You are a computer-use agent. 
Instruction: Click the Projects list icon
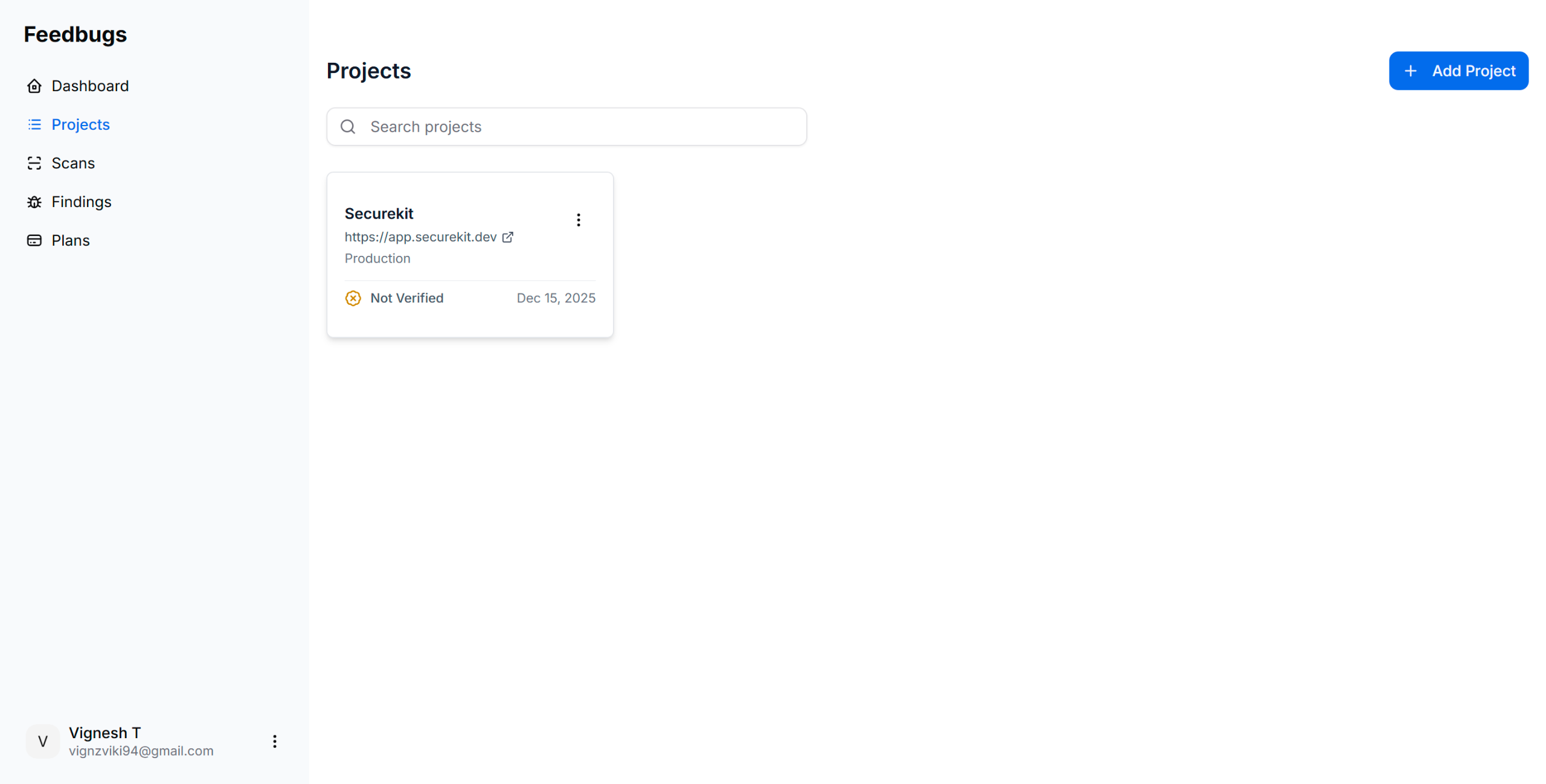tap(34, 125)
